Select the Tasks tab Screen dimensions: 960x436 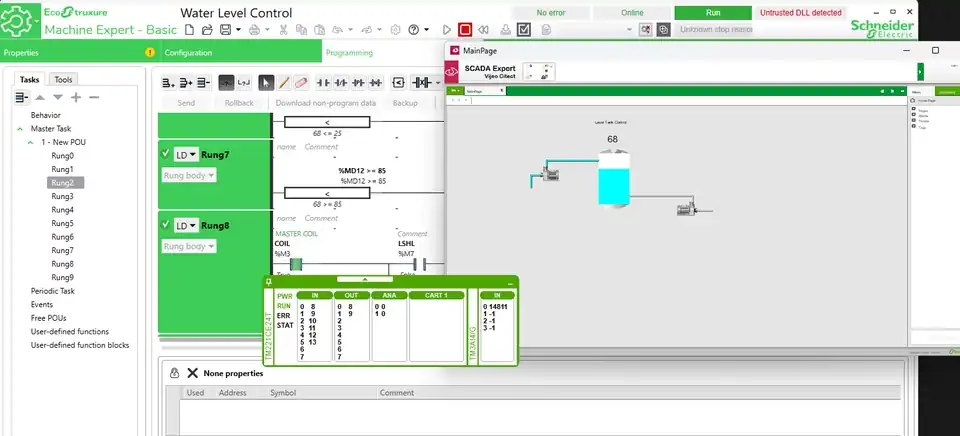pos(29,80)
